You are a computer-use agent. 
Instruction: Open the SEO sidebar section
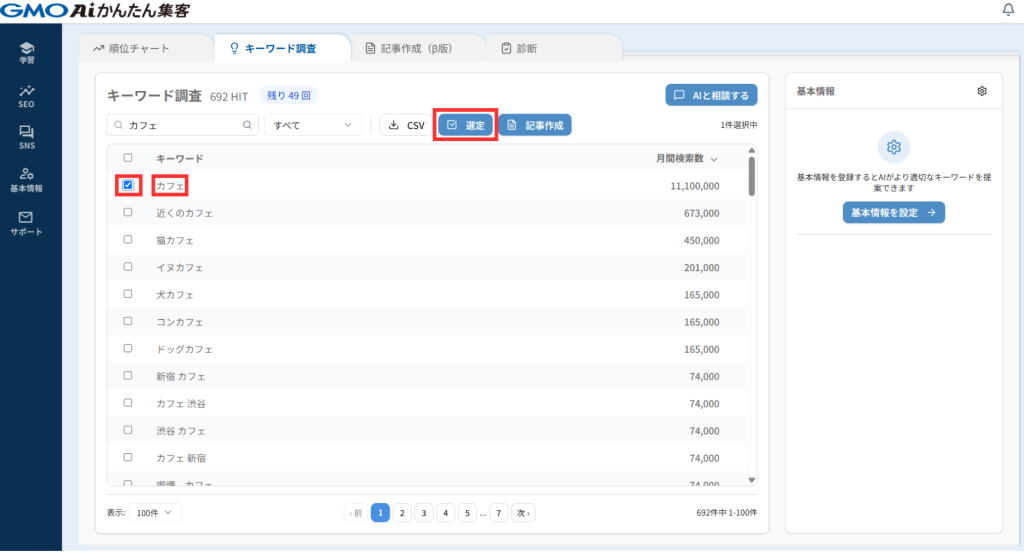click(26, 95)
